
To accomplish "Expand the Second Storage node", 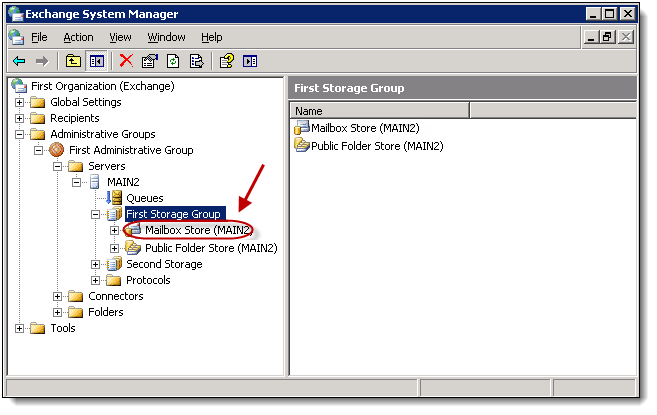I will 96,265.
